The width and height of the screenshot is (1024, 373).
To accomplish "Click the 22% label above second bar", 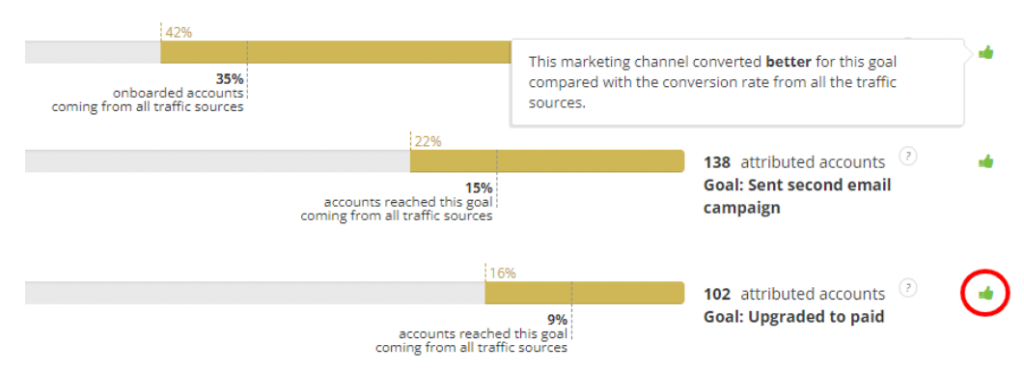I will pyautogui.click(x=428, y=141).
